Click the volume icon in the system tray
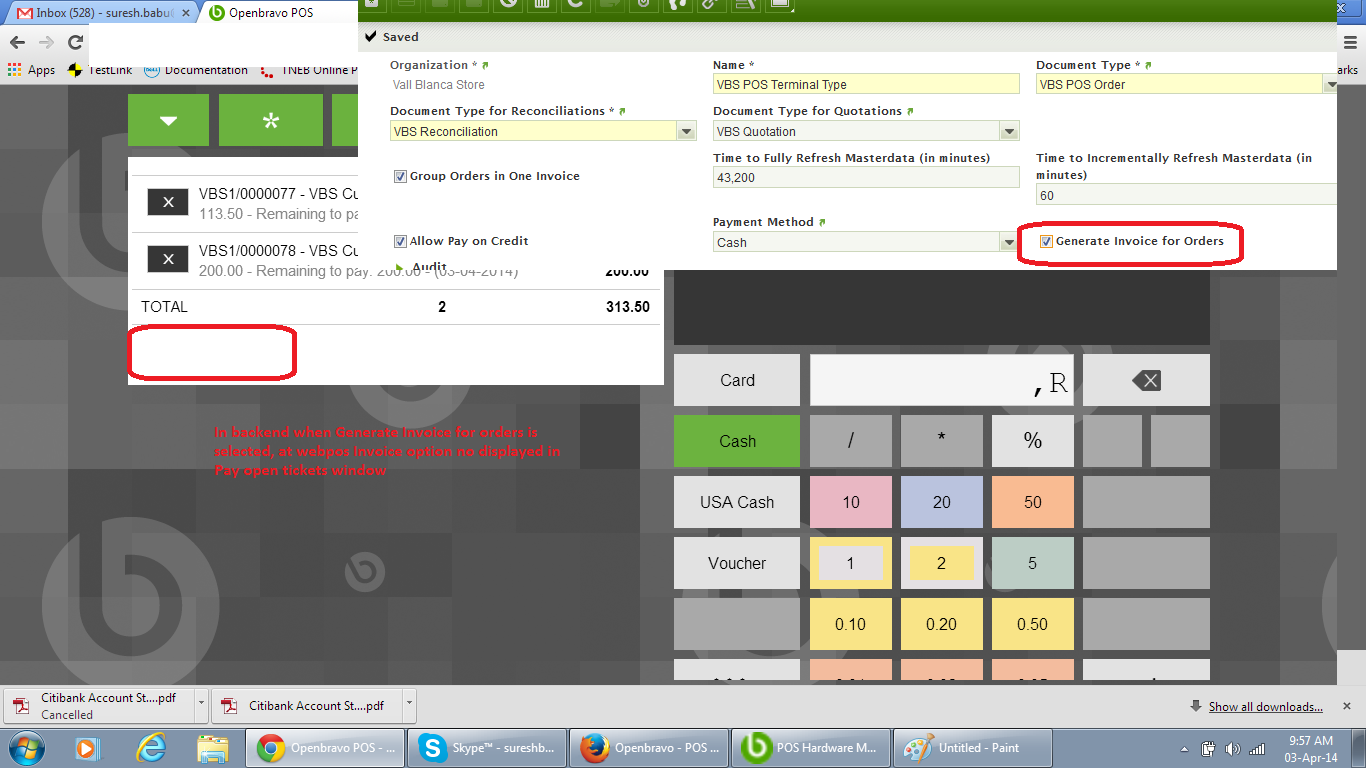The image size is (1366, 768). (1232, 748)
